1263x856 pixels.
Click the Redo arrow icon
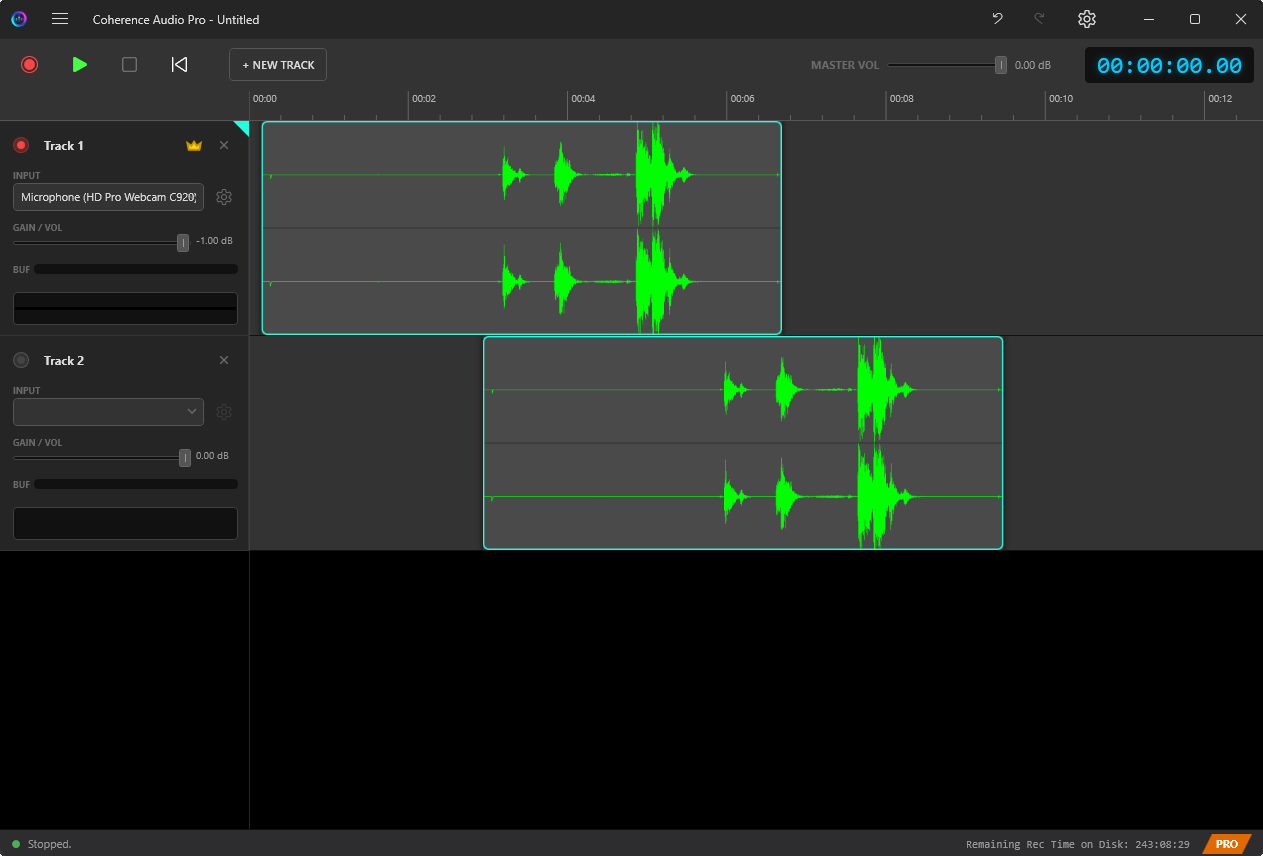click(x=1039, y=19)
